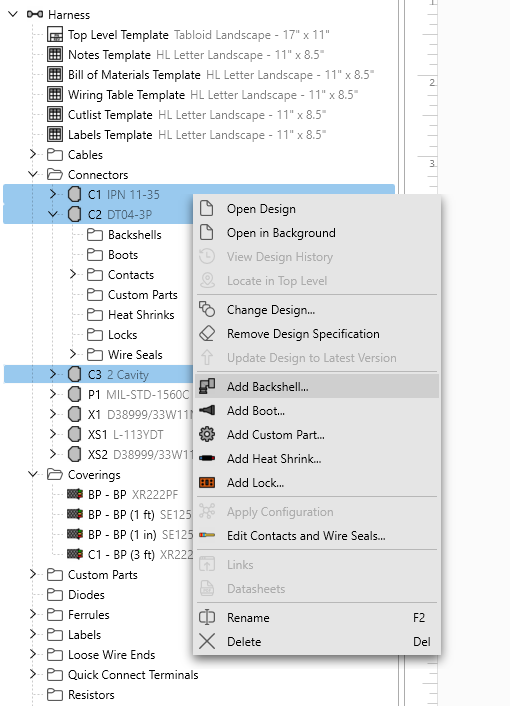Click the C1 - BP (3 ft) covering icon
The width and height of the screenshot is (510, 706).
pos(75,554)
